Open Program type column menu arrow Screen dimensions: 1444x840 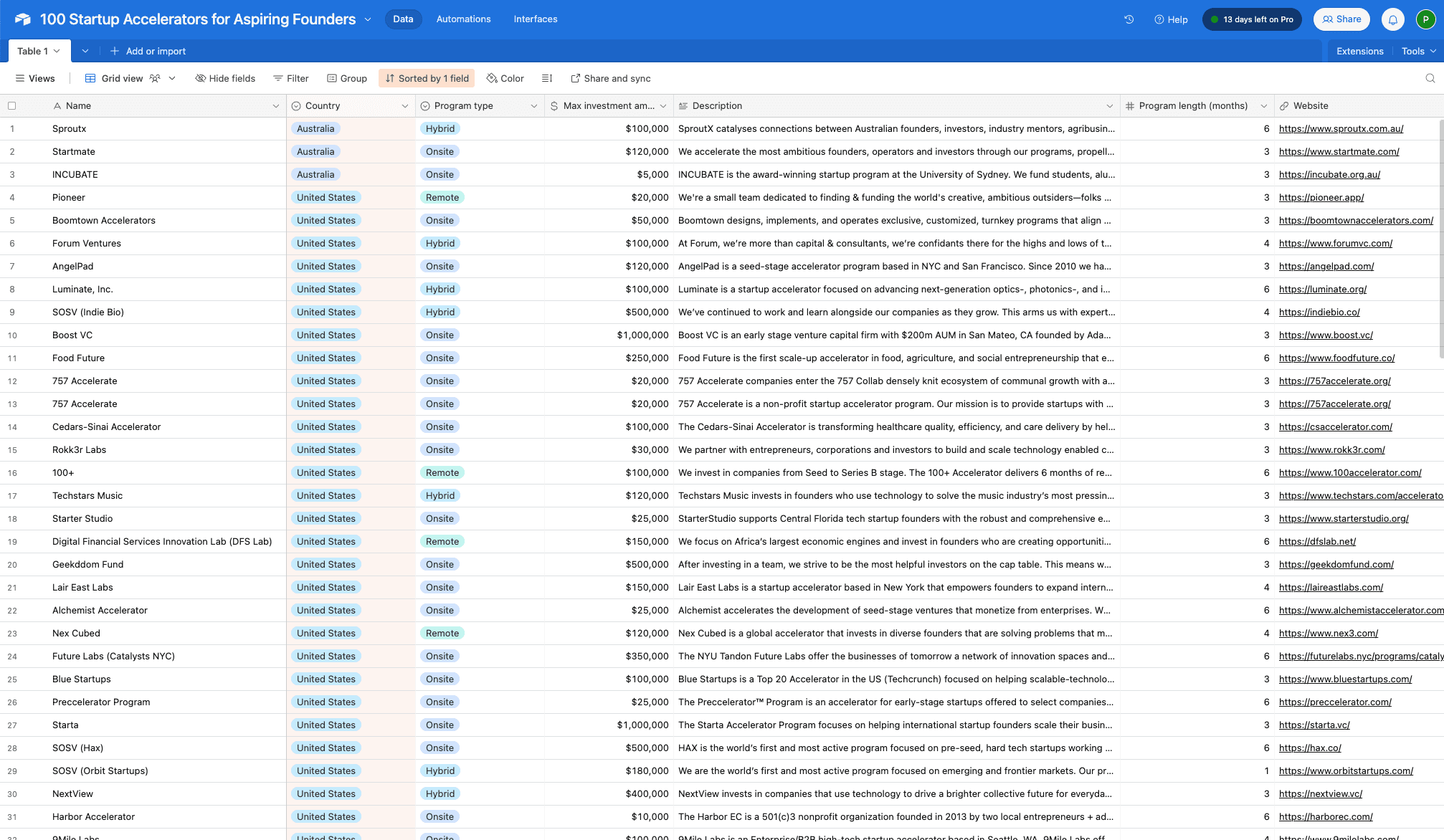click(x=533, y=105)
